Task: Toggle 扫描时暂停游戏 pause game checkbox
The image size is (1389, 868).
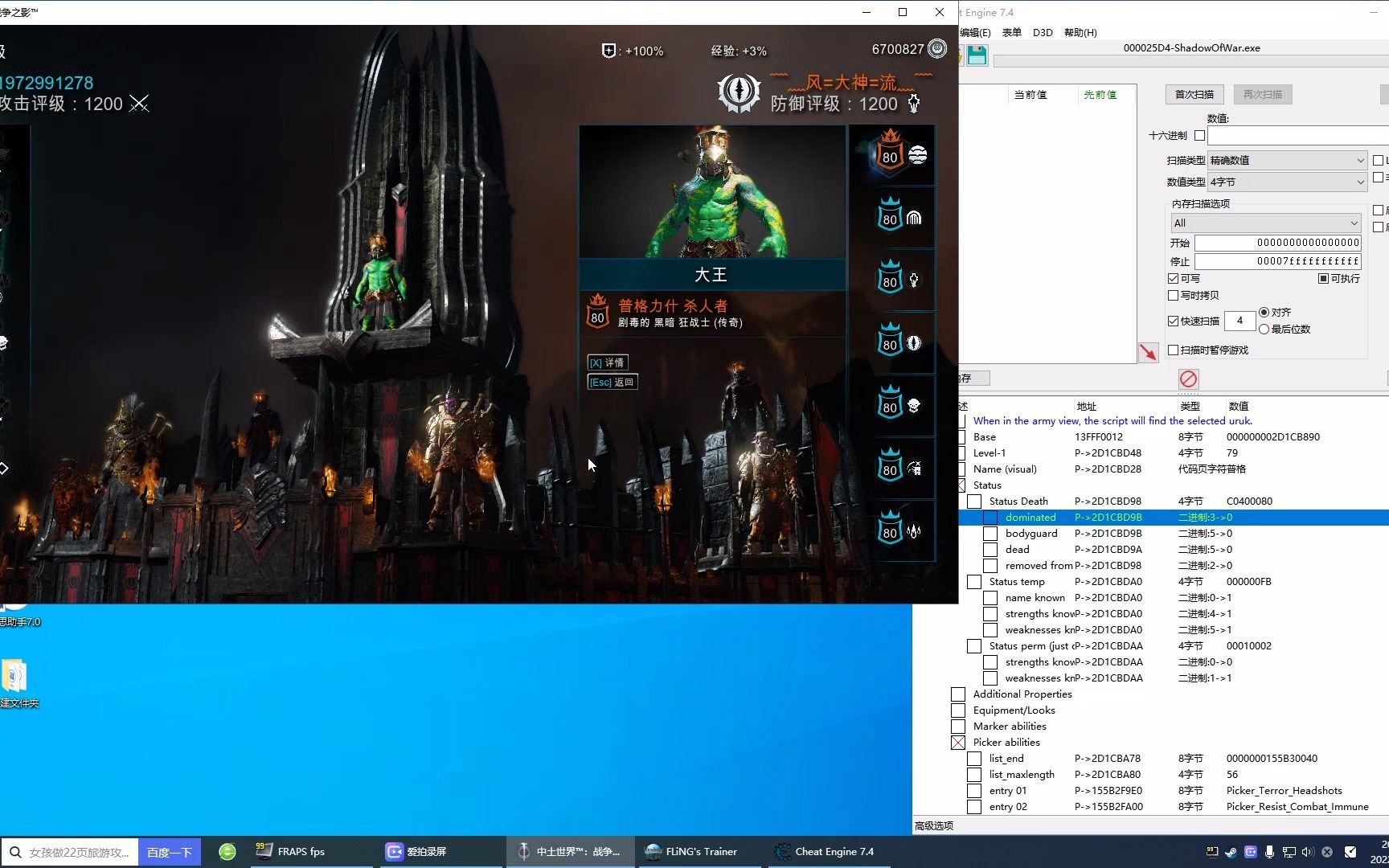Action: click(1173, 350)
